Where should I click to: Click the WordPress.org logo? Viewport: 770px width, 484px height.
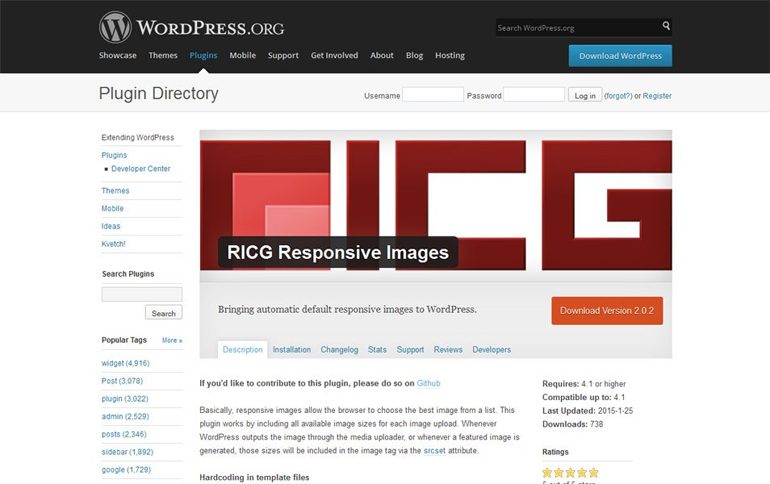(192, 27)
